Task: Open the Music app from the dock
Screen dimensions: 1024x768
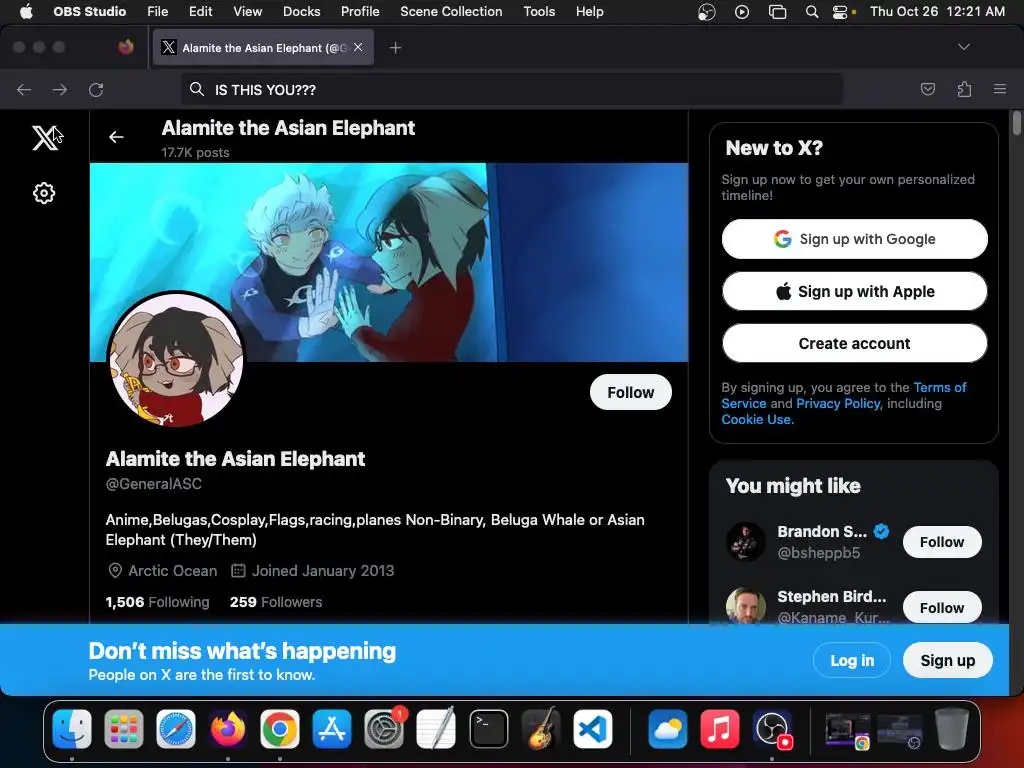Action: [720, 729]
